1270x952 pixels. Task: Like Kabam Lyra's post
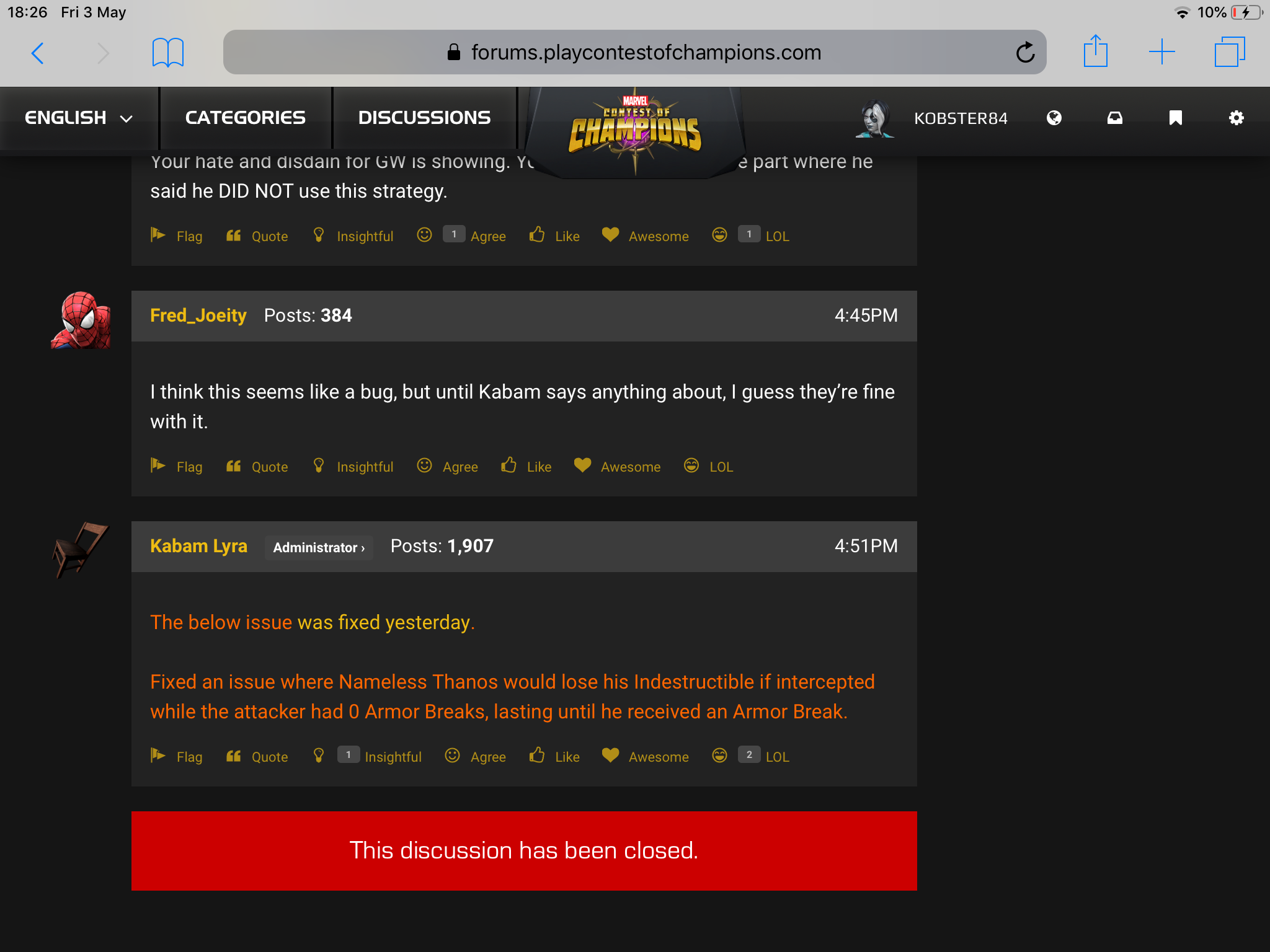pyautogui.click(x=554, y=756)
